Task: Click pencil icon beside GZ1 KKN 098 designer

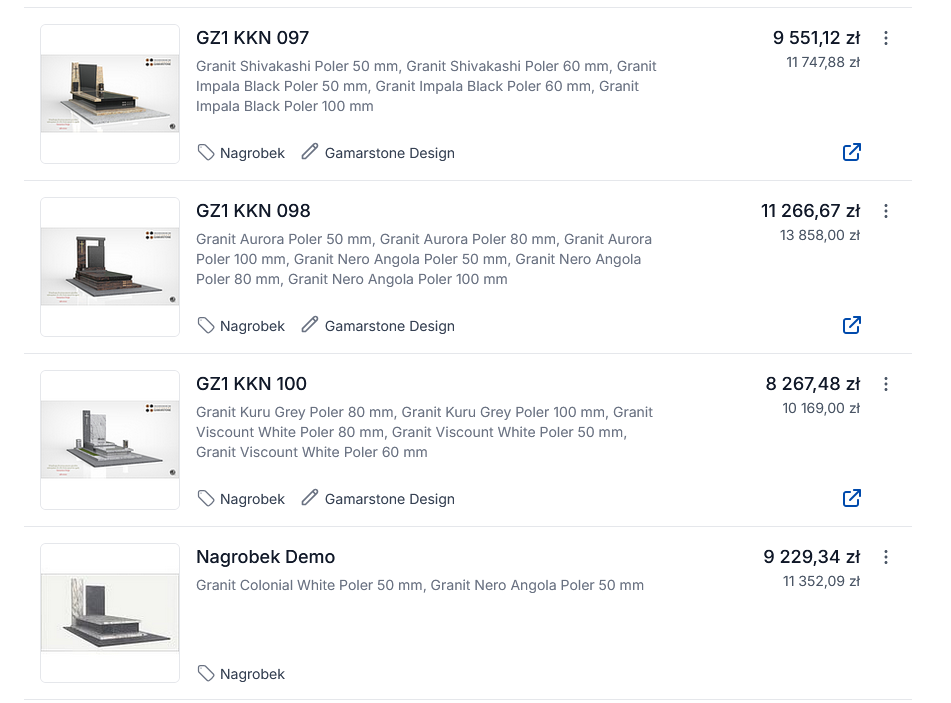Action: click(x=310, y=325)
